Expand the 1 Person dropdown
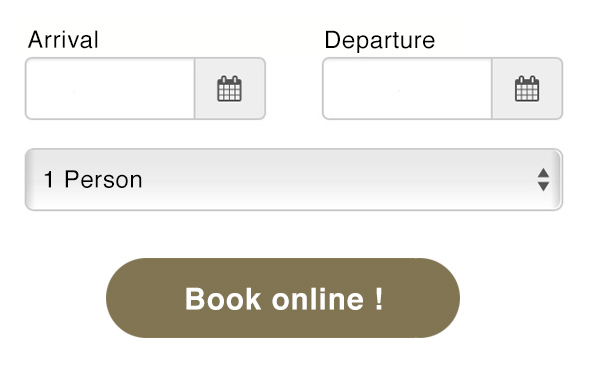 point(294,179)
